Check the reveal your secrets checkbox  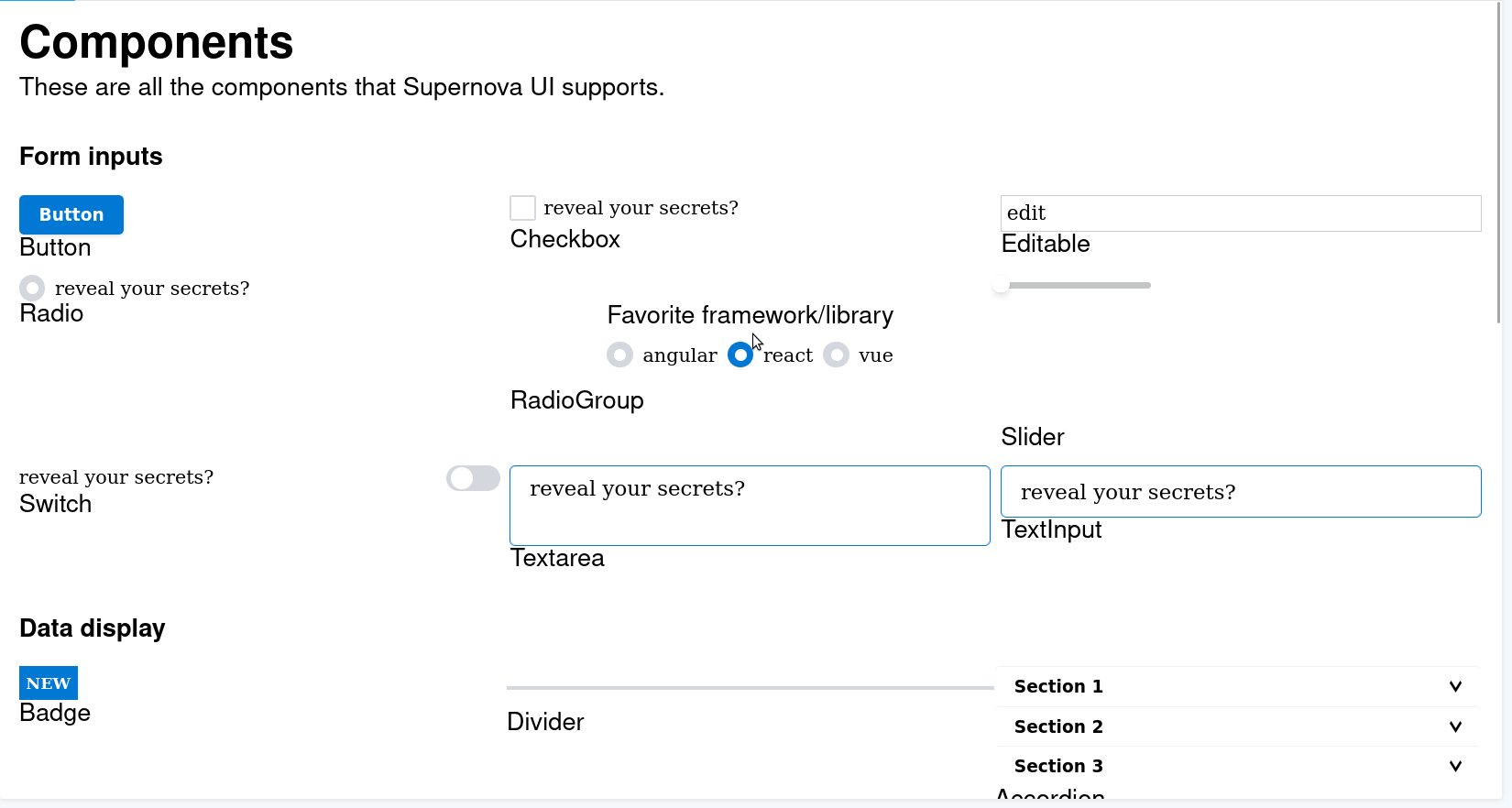pyautogui.click(x=522, y=208)
